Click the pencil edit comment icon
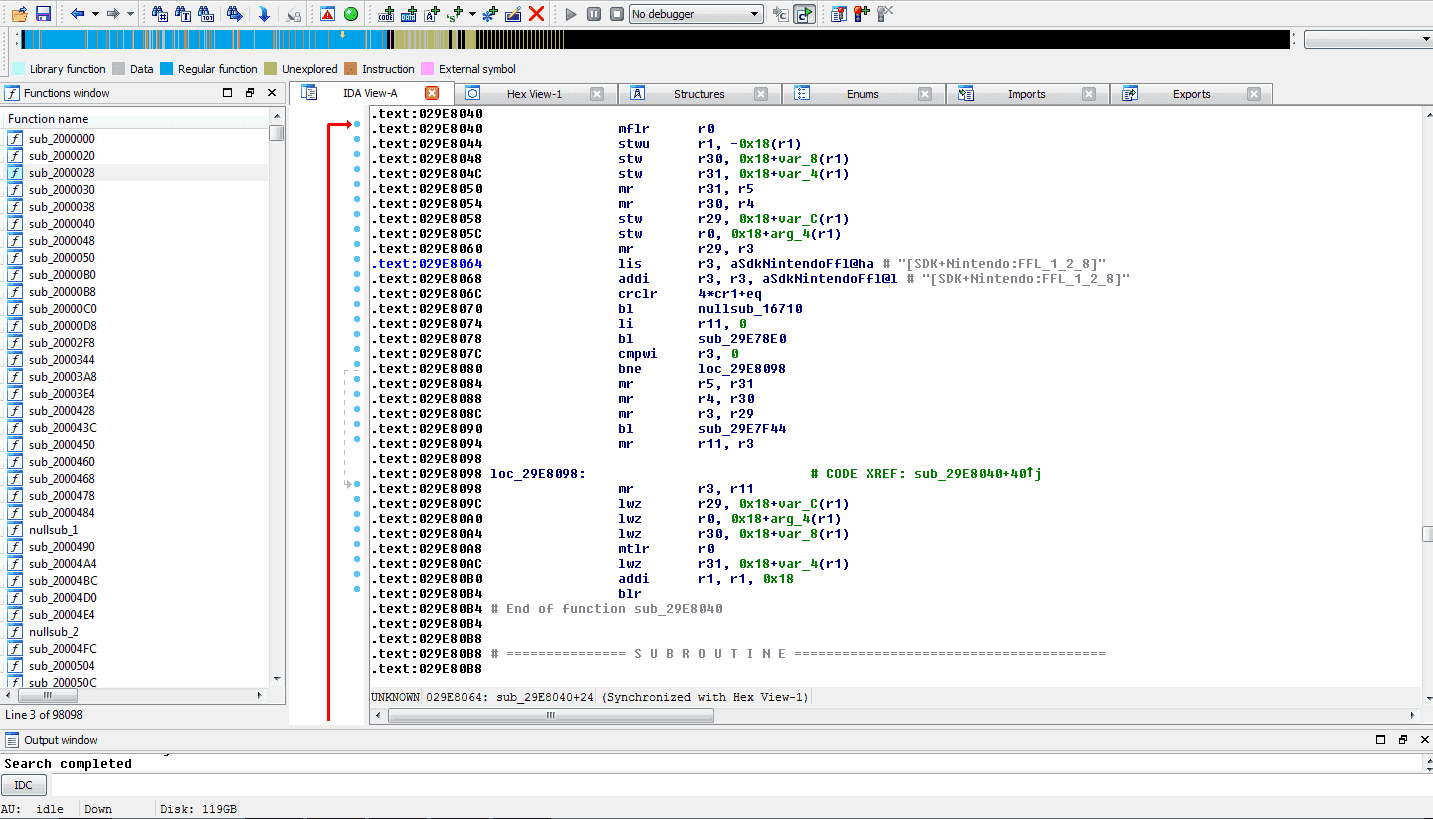 [513, 14]
